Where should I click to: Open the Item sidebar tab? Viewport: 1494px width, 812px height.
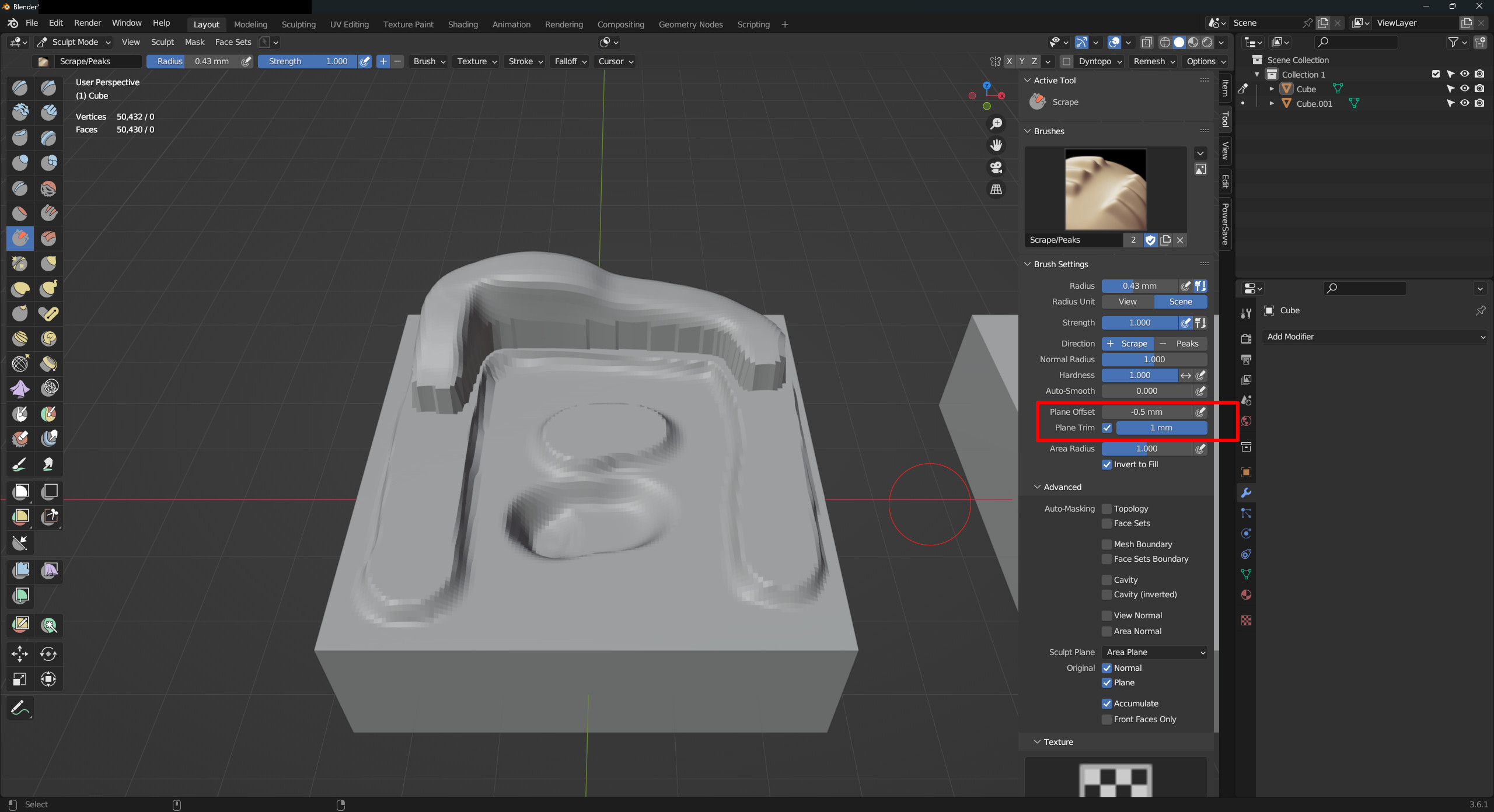tap(1225, 87)
